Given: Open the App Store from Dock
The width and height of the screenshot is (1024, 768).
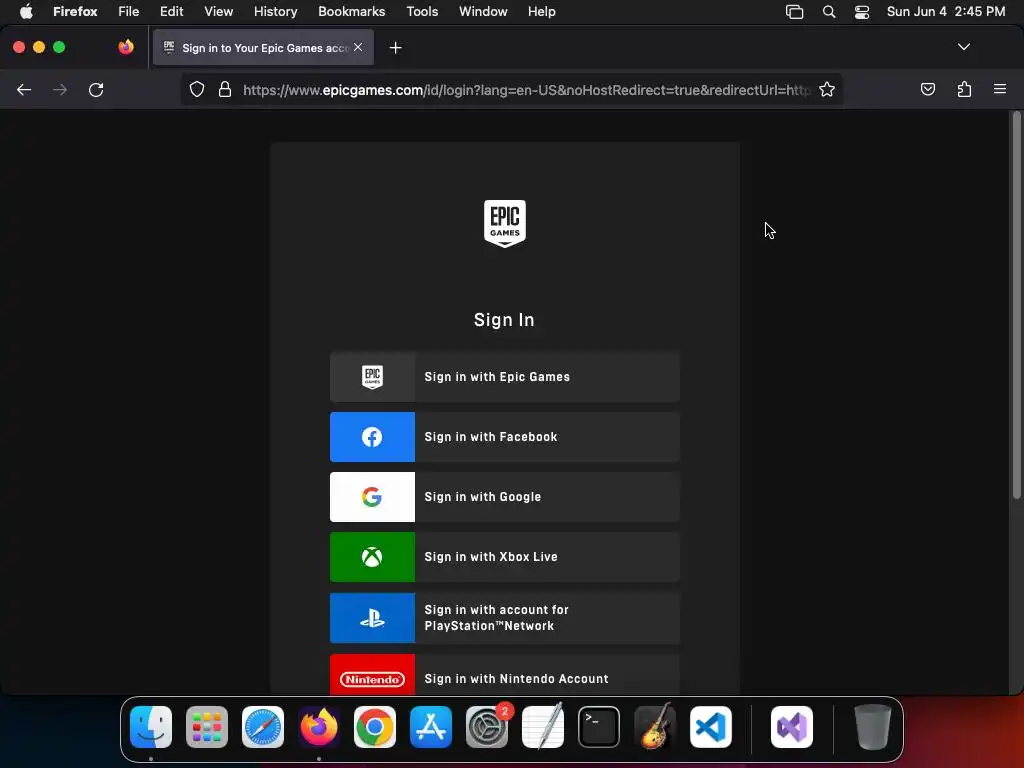Looking at the screenshot, I should [x=431, y=727].
